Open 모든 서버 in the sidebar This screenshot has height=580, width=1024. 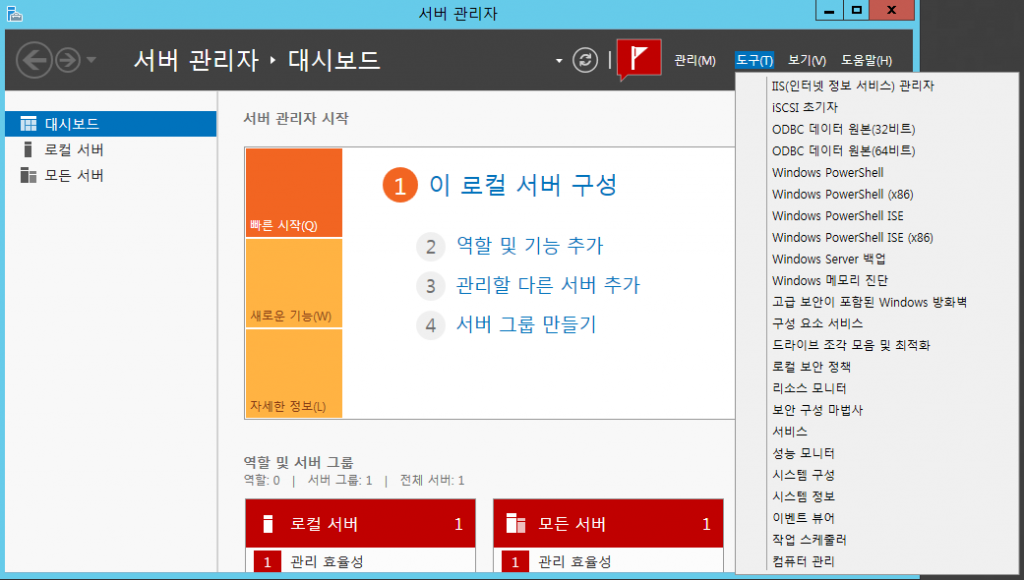tap(74, 176)
